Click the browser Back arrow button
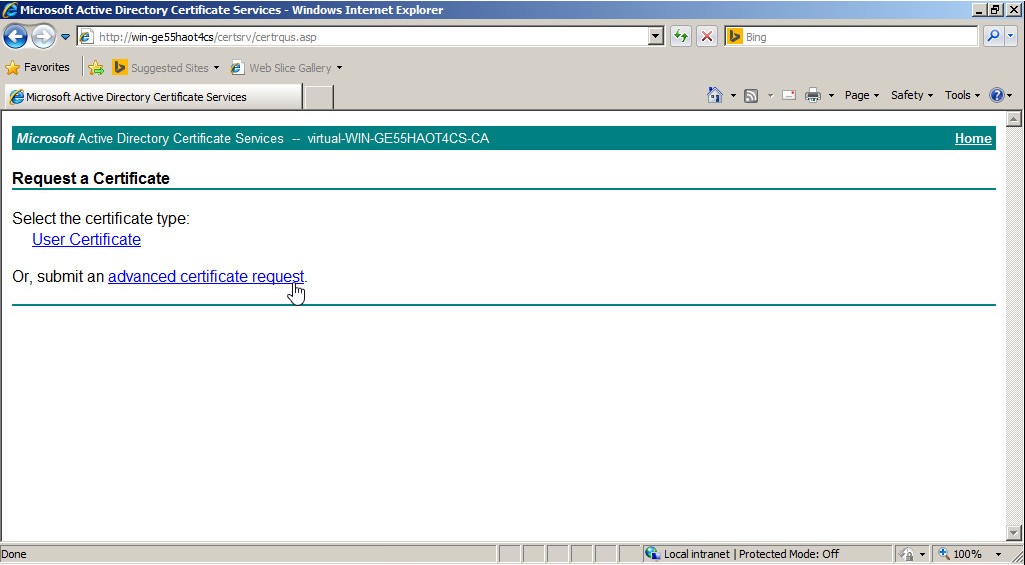 (x=15, y=37)
